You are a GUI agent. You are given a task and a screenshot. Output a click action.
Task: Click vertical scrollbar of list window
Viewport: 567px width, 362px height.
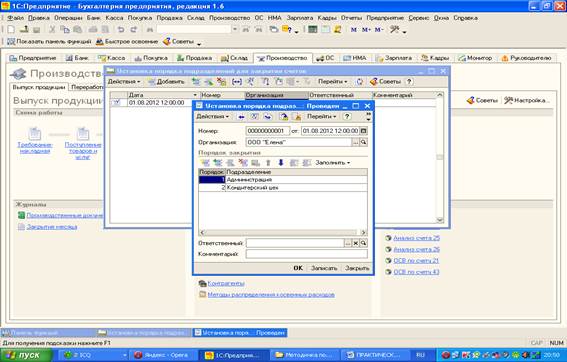click(440, 158)
